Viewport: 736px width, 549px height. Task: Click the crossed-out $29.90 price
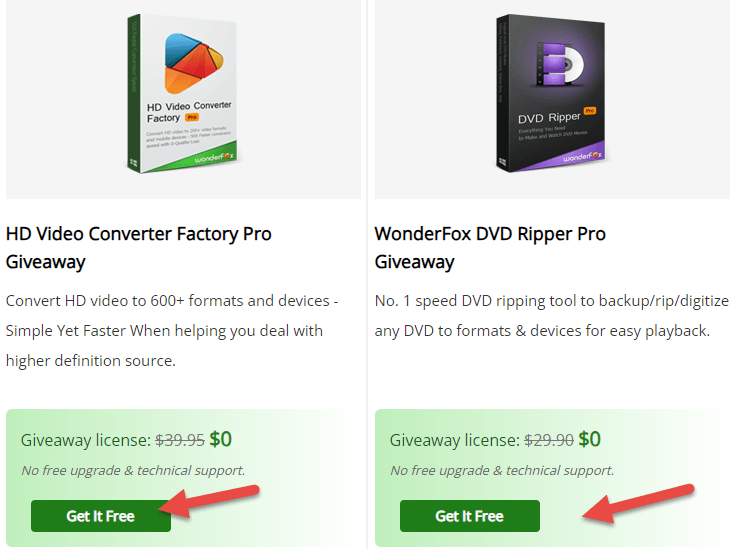tap(549, 440)
